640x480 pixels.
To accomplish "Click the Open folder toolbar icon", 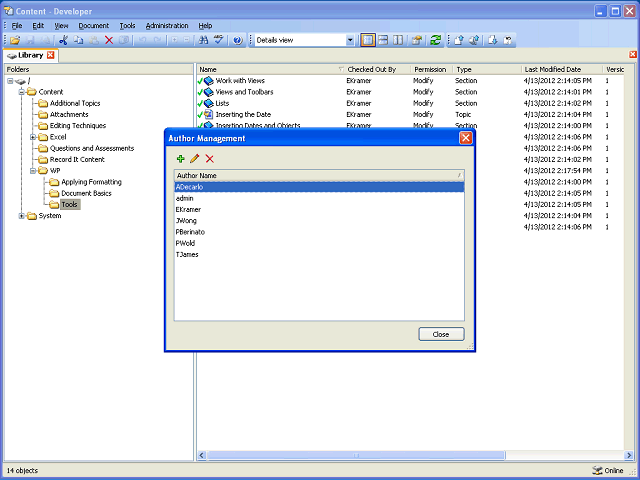I will tap(15, 40).
